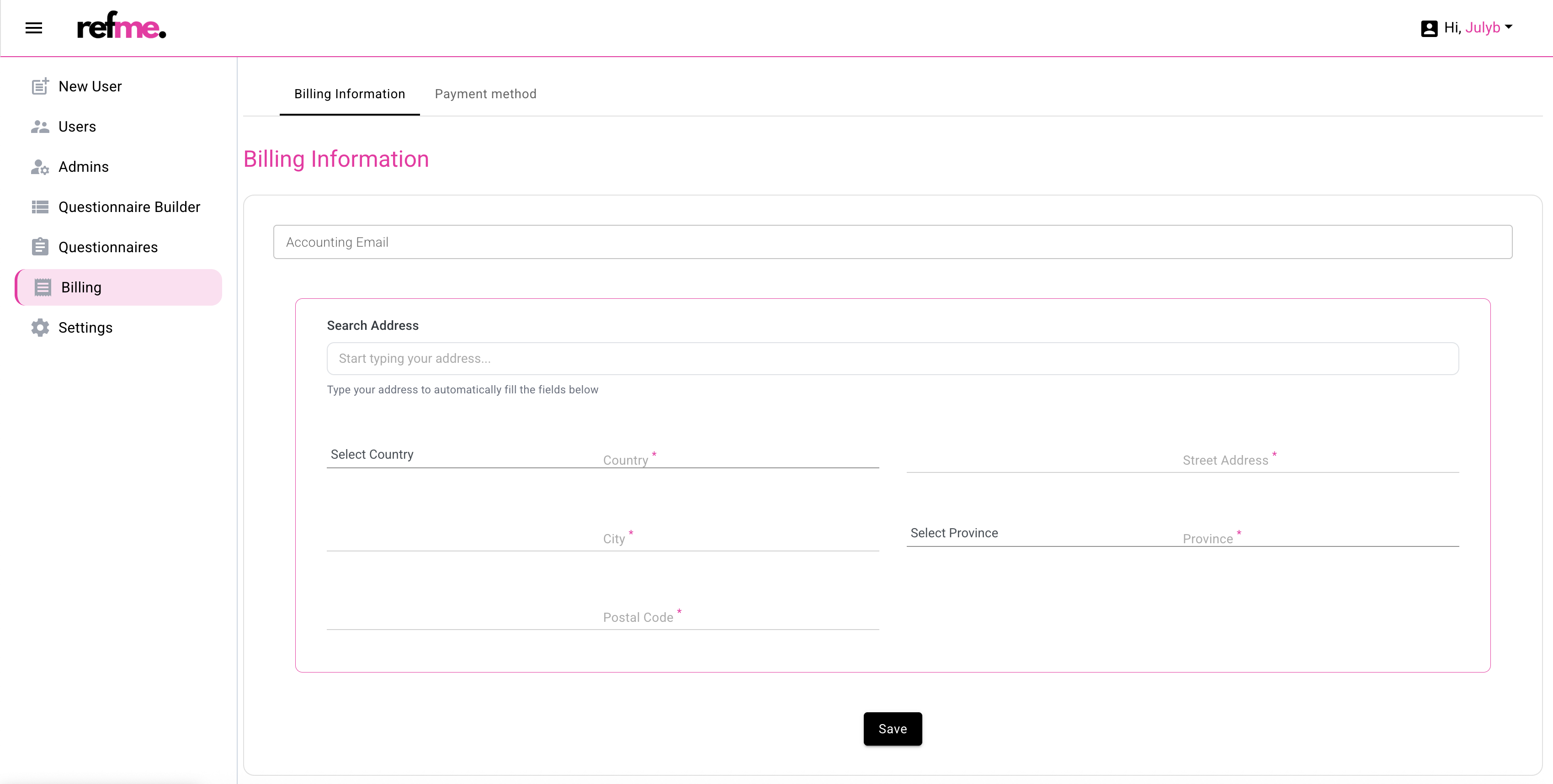1553x784 pixels.
Task: Click the address autofill hint text
Action: (x=463, y=390)
